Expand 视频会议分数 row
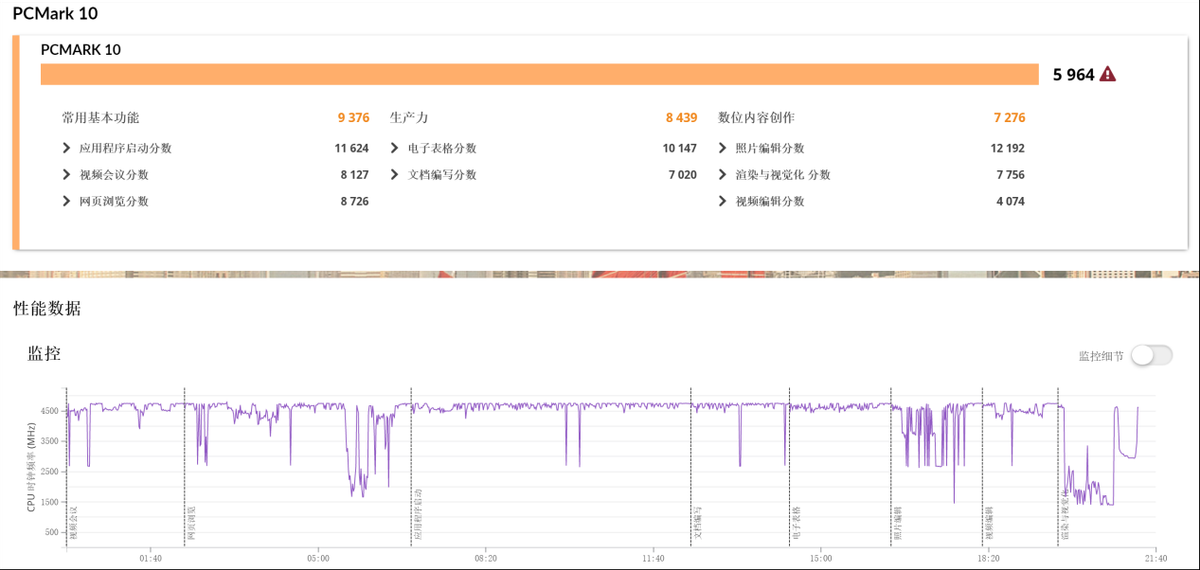The image size is (1200, 570). point(66,175)
